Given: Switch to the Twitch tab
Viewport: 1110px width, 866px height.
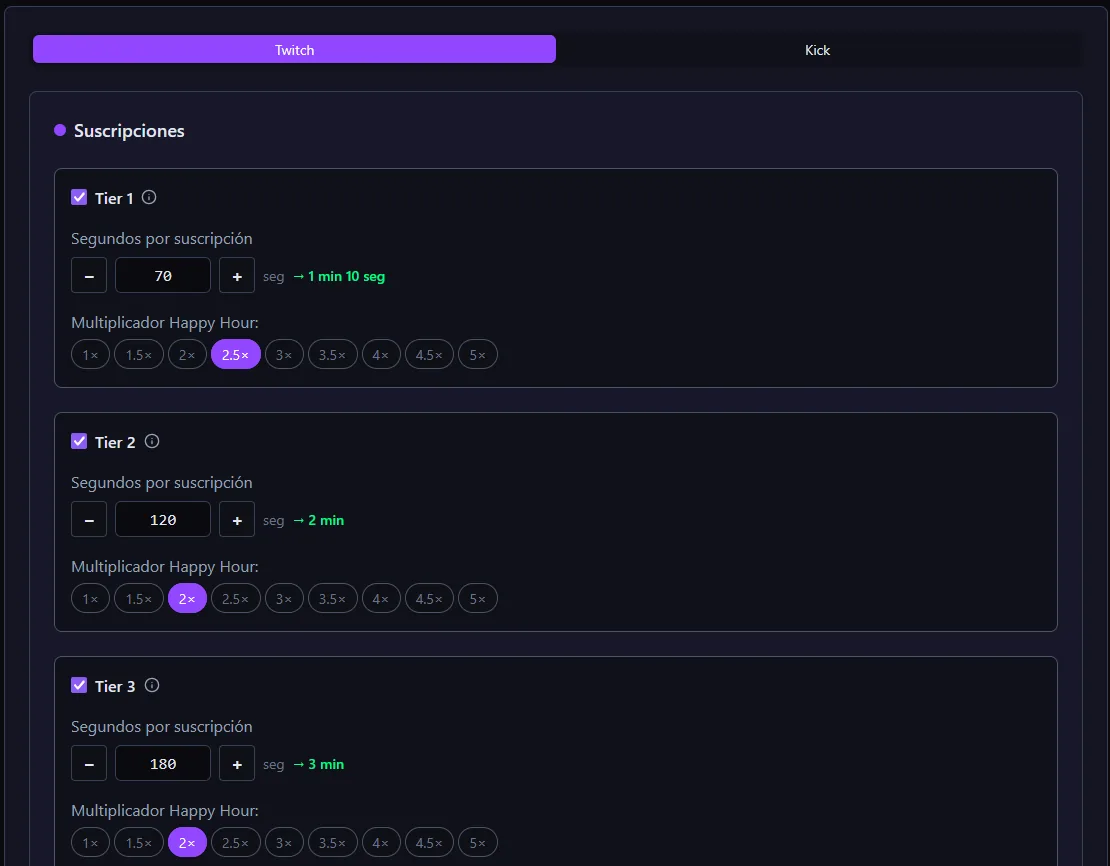Looking at the screenshot, I should [294, 50].
